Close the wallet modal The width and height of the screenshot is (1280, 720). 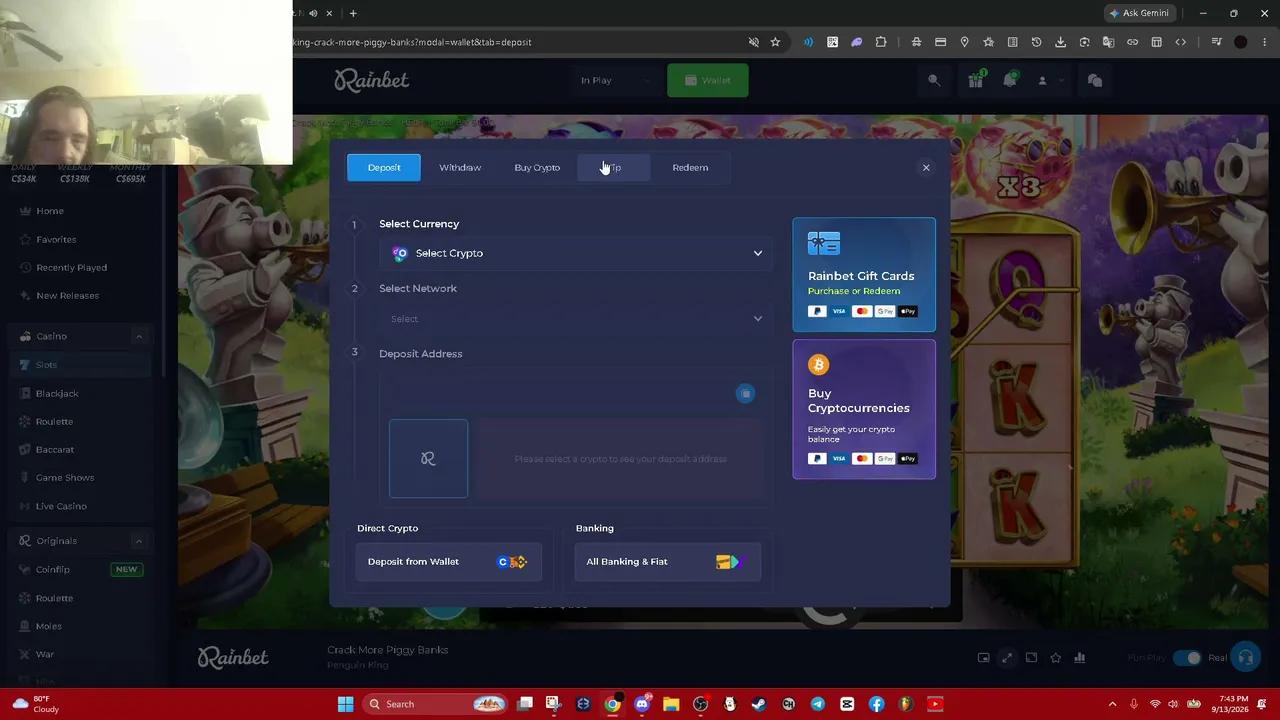tap(926, 167)
